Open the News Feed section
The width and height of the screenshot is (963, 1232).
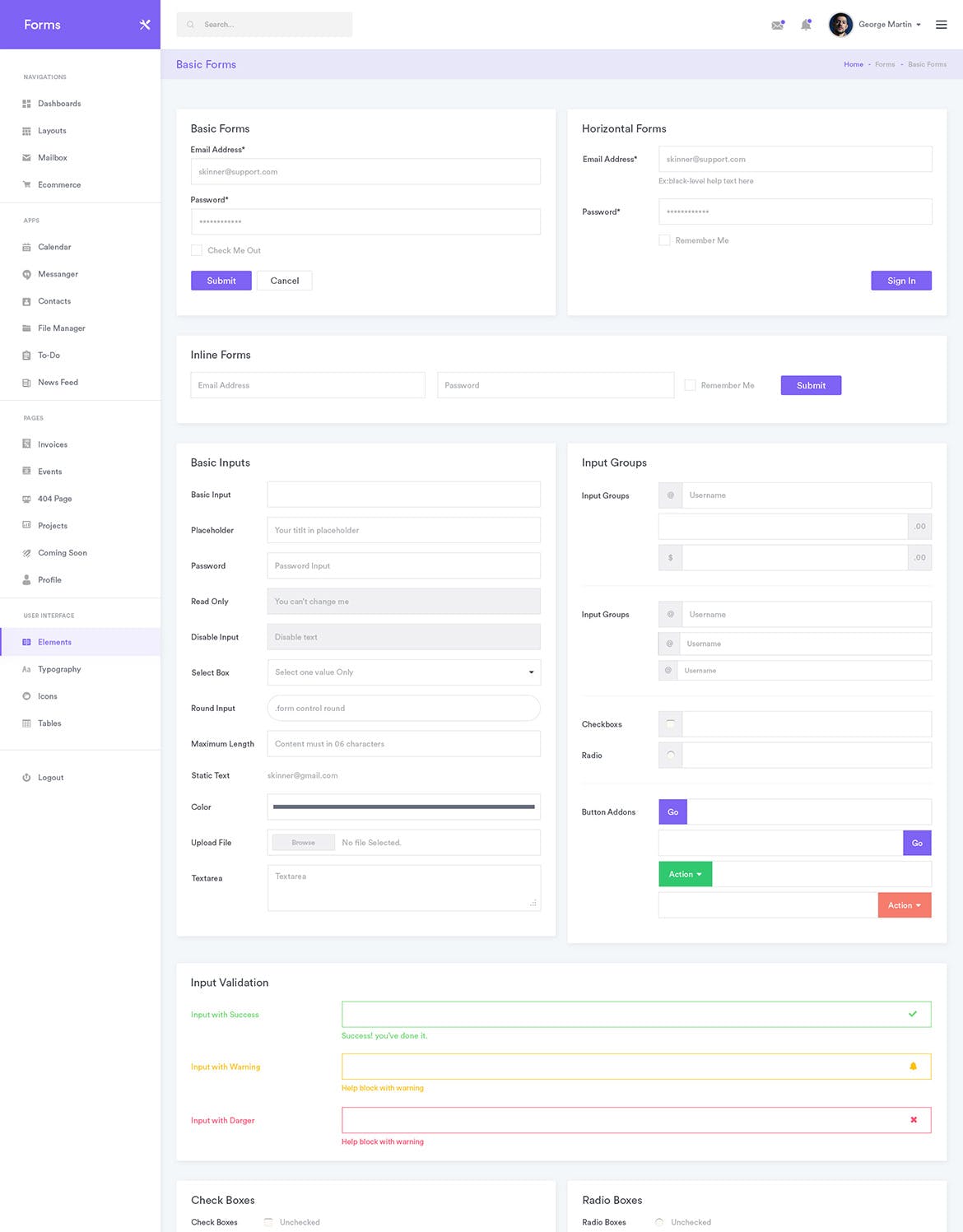(58, 382)
